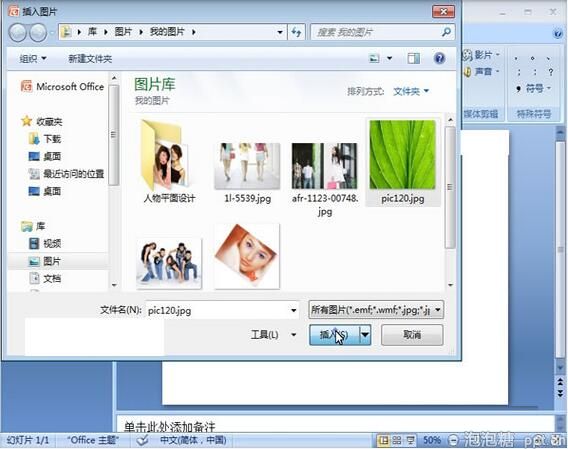This screenshot has height=449, width=568.
Task: Expand the address bar history dropdown
Action: pyautogui.click(x=280, y=32)
